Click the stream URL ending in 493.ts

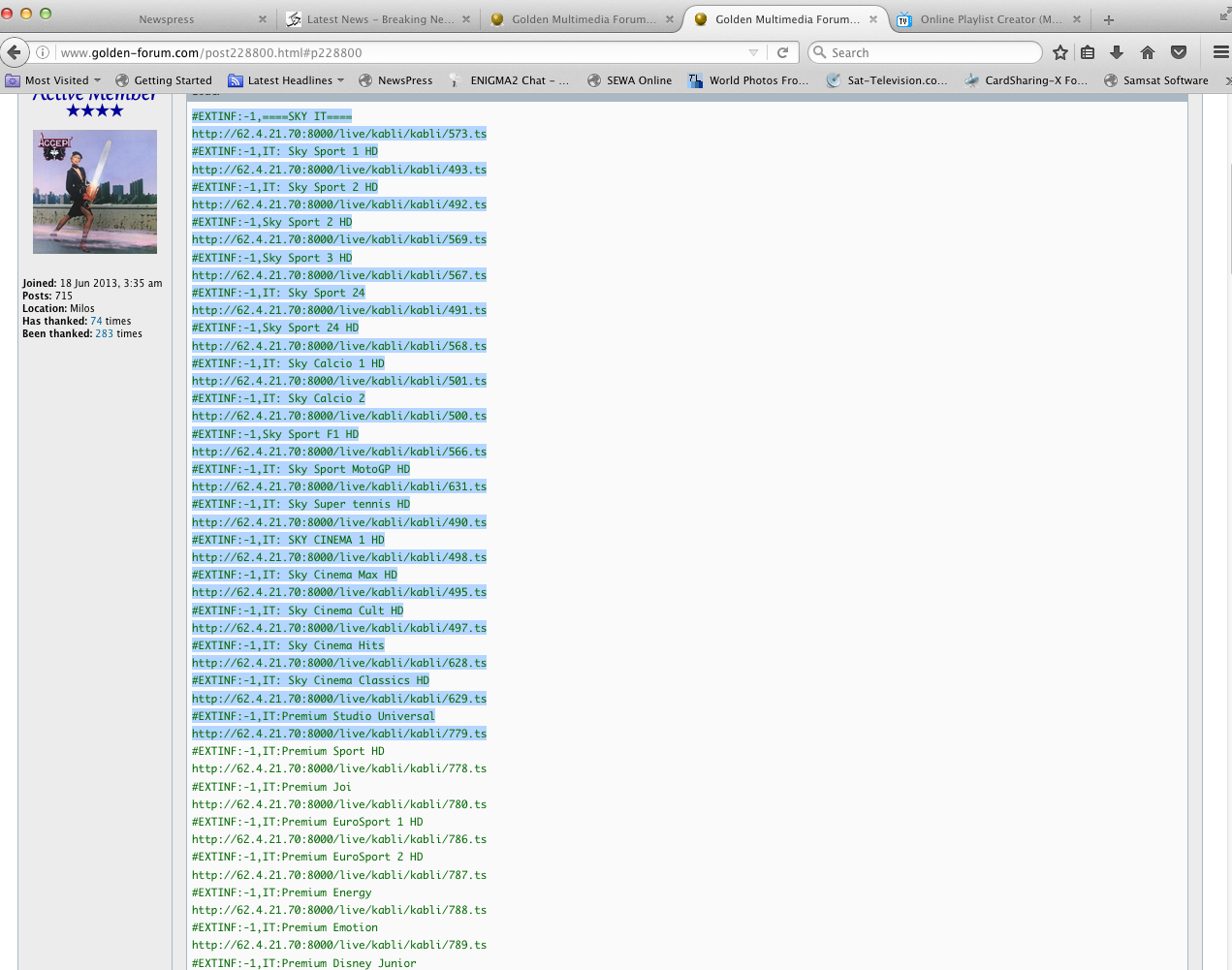[339, 170]
